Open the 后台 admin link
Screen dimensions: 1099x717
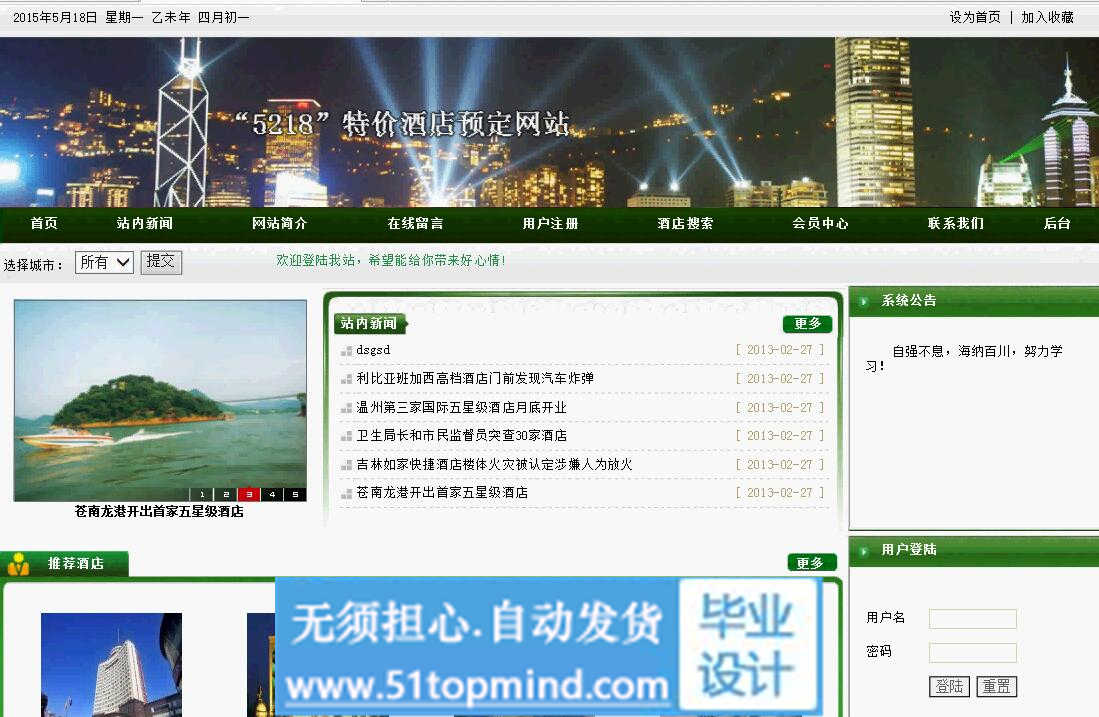(1057, 224)
